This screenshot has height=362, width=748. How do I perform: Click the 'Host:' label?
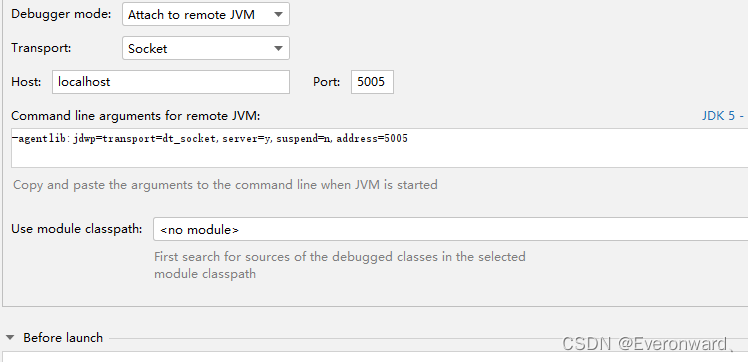(26, 82)
